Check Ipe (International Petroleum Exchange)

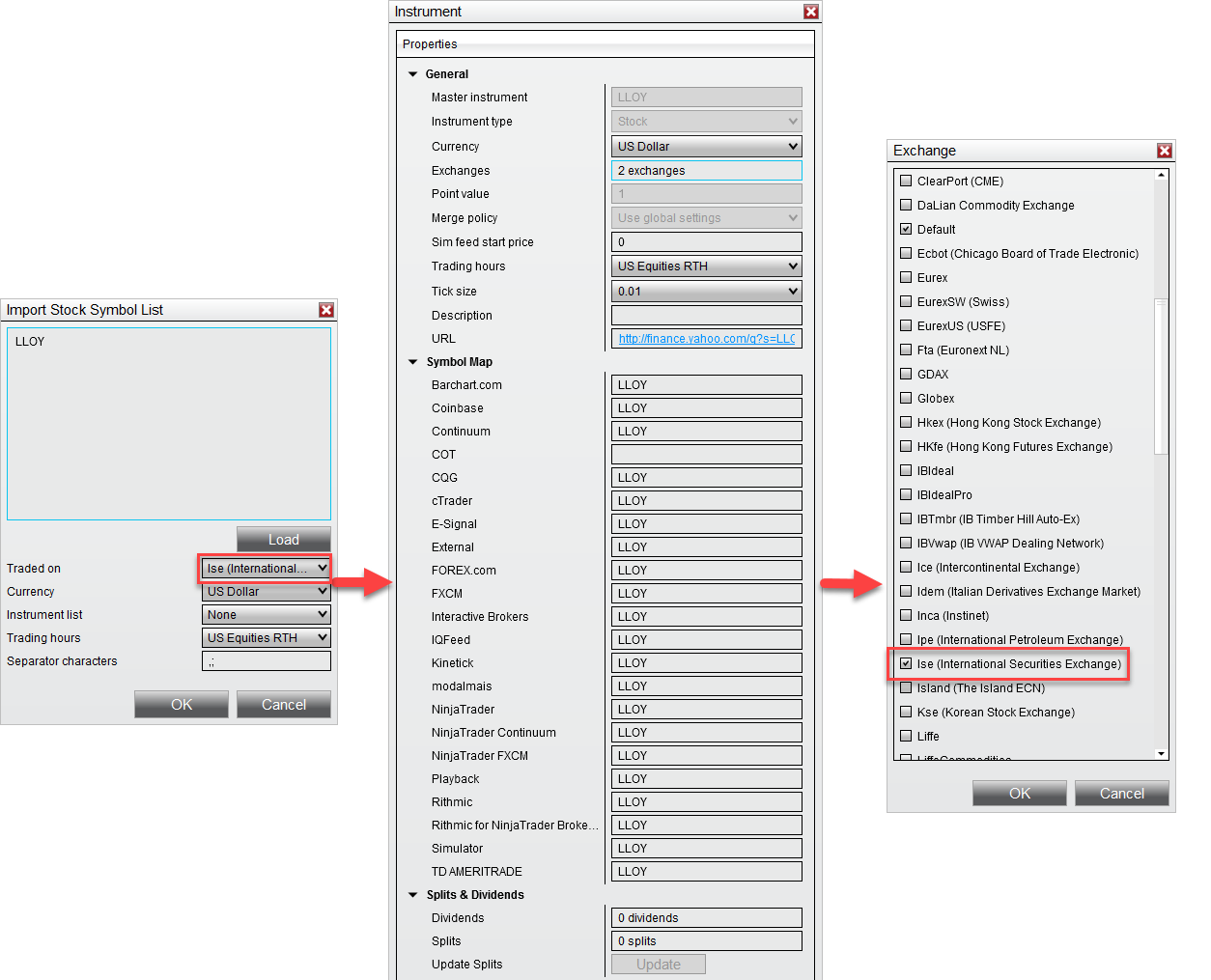click(906, 639)
